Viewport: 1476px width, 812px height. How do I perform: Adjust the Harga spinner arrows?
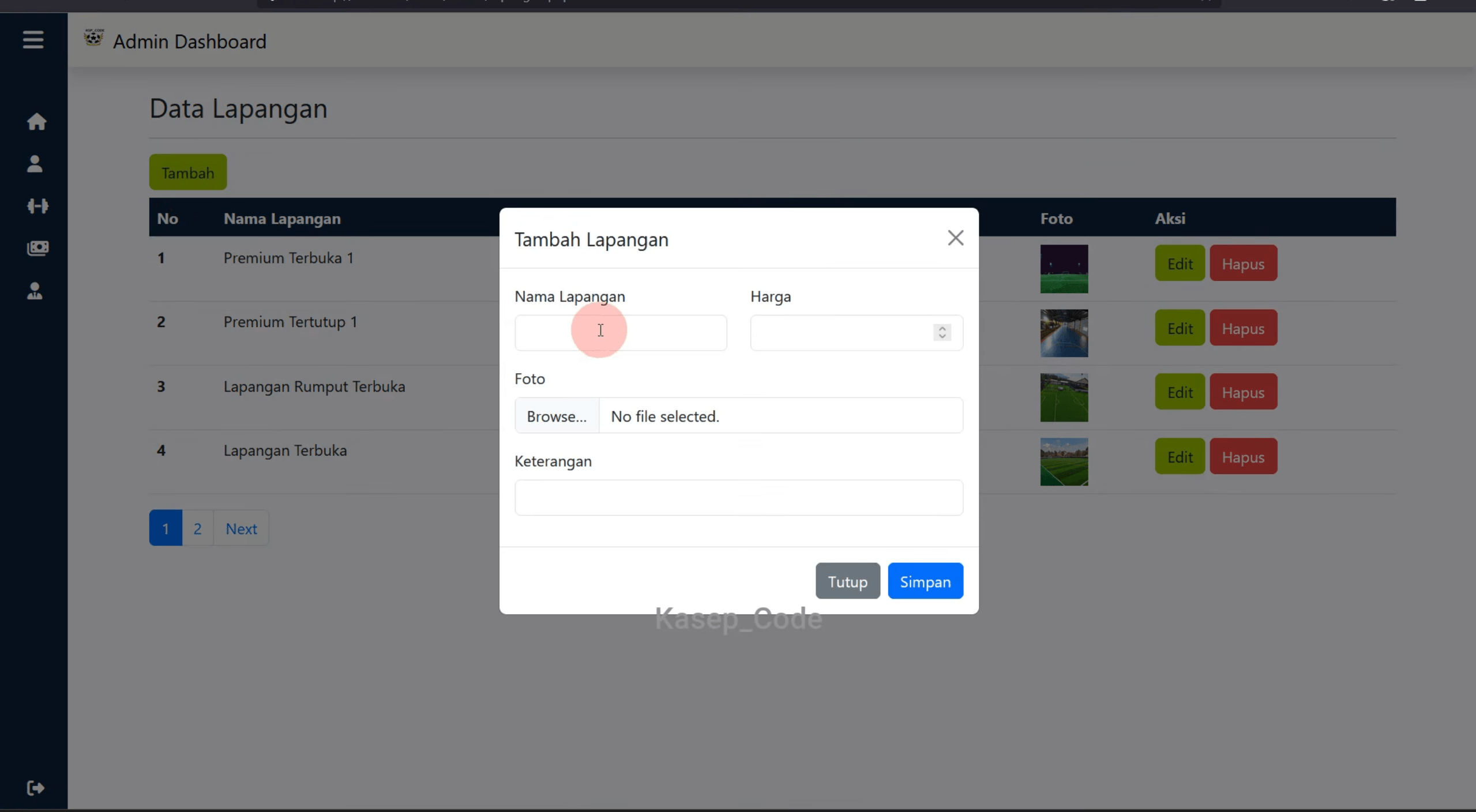(942, 332)
